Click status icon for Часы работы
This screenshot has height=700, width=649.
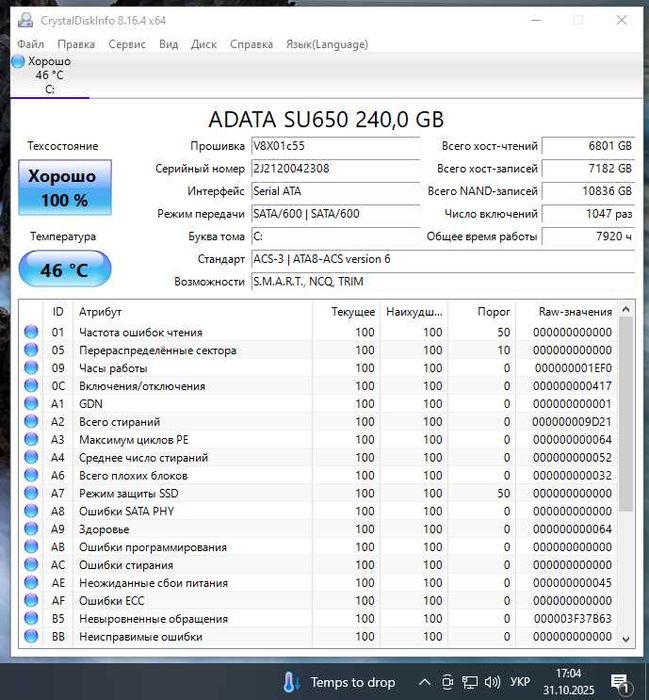tap(31, 367)
